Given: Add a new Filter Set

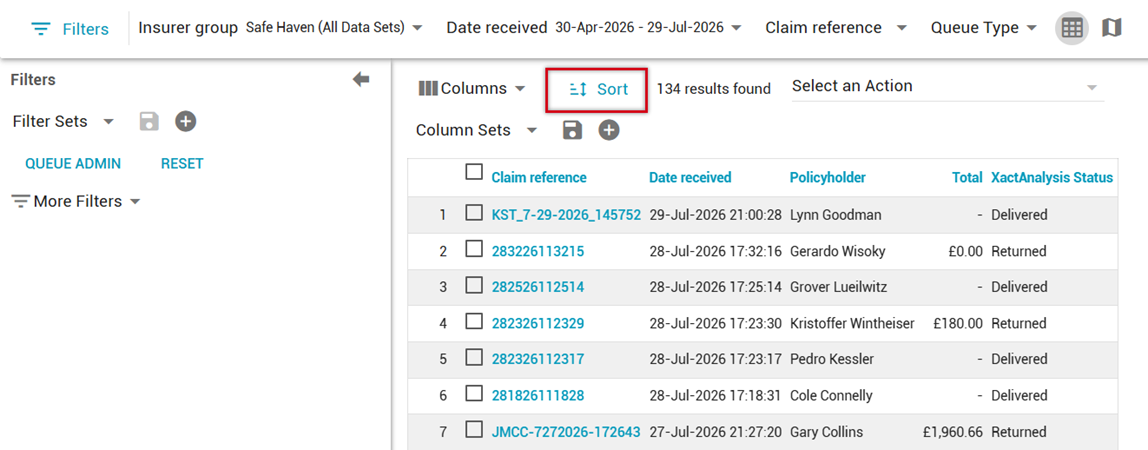Looking at the screenshot, I should (186, 121).
